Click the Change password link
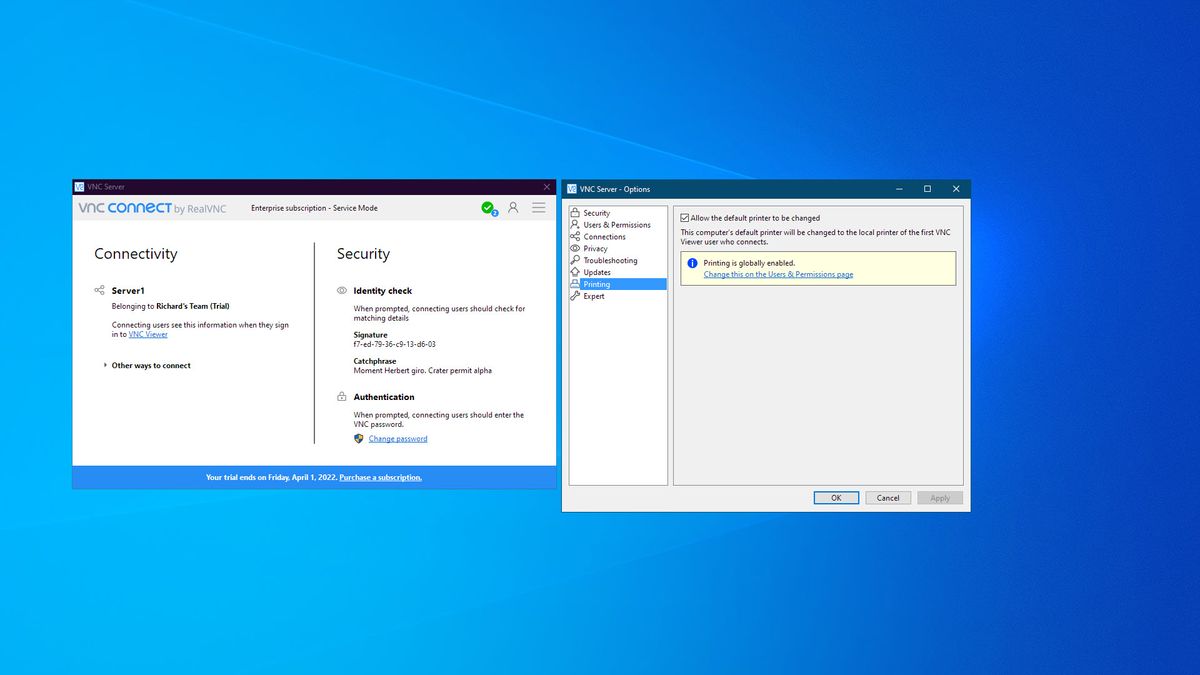 click(x=397, y=438)
